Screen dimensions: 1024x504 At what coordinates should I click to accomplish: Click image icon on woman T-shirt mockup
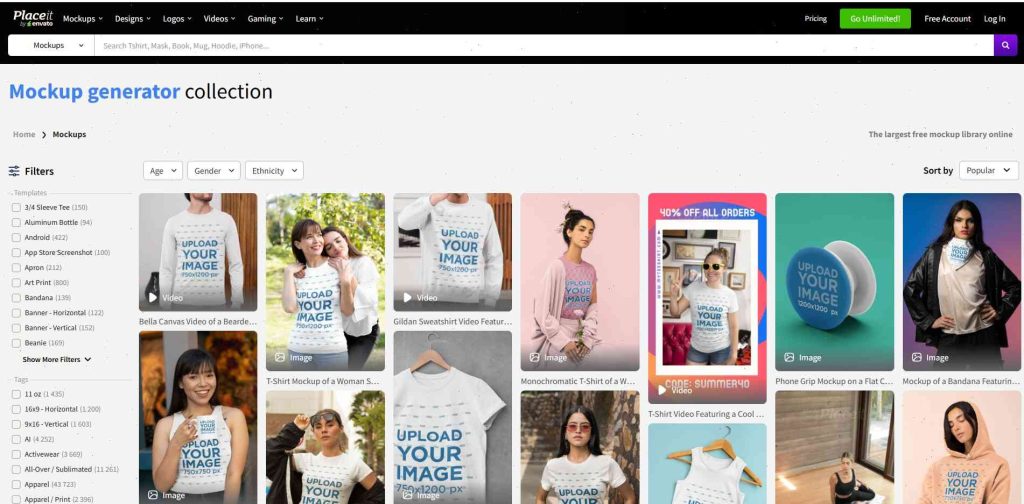(280, 358)
